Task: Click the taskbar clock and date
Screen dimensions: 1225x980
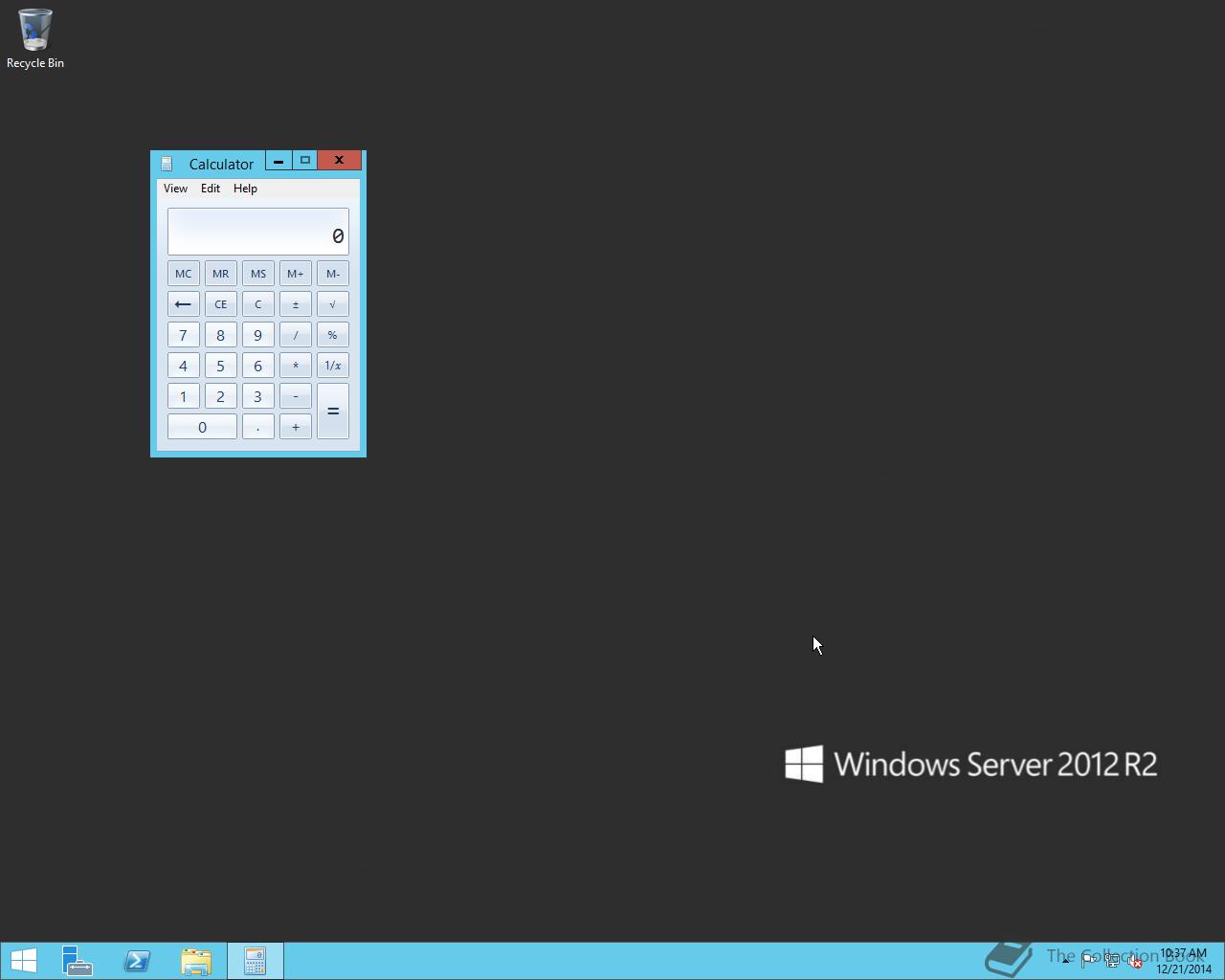Action: pos(1184,961)
